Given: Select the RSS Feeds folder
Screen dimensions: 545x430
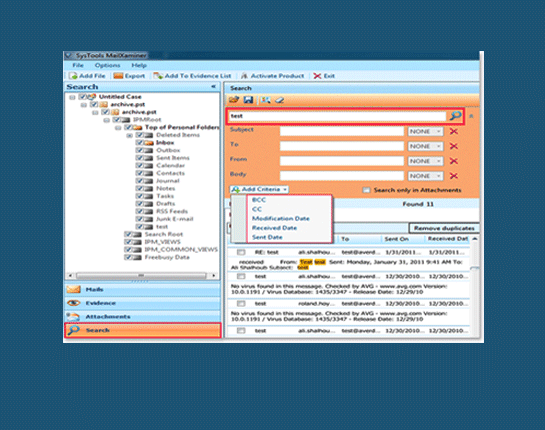Looking at the screenshot, I should tap(172, 211).
